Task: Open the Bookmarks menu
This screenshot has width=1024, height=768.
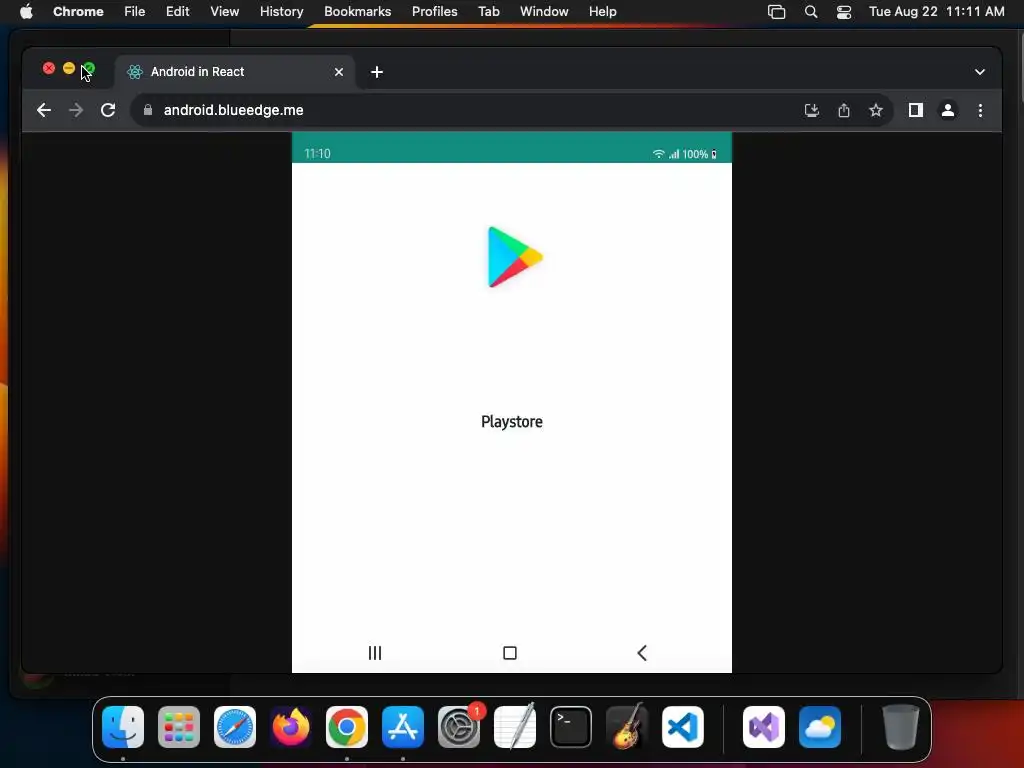Action: 358,12
